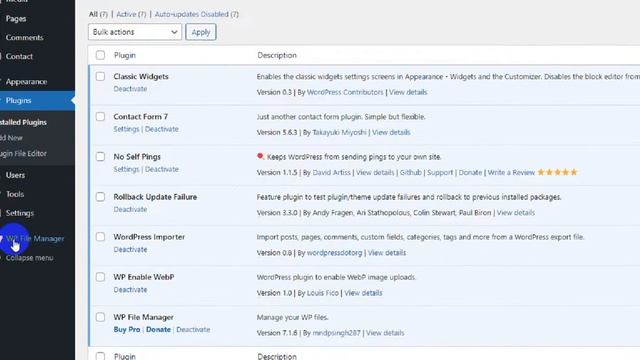View details for Classic Widgets
The image size is (640, 360).
[408, 92]
